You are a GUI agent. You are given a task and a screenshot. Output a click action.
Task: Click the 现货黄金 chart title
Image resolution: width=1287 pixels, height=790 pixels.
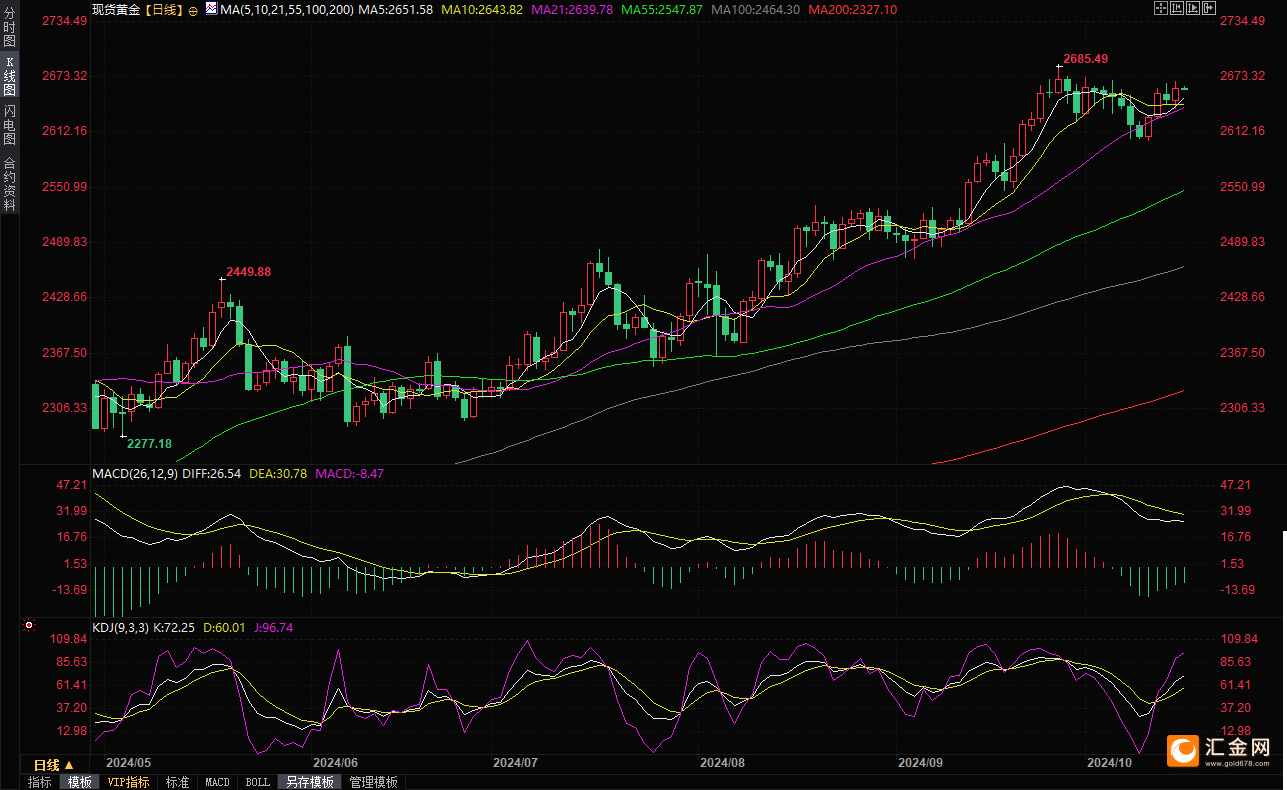[x=117, y=9]
